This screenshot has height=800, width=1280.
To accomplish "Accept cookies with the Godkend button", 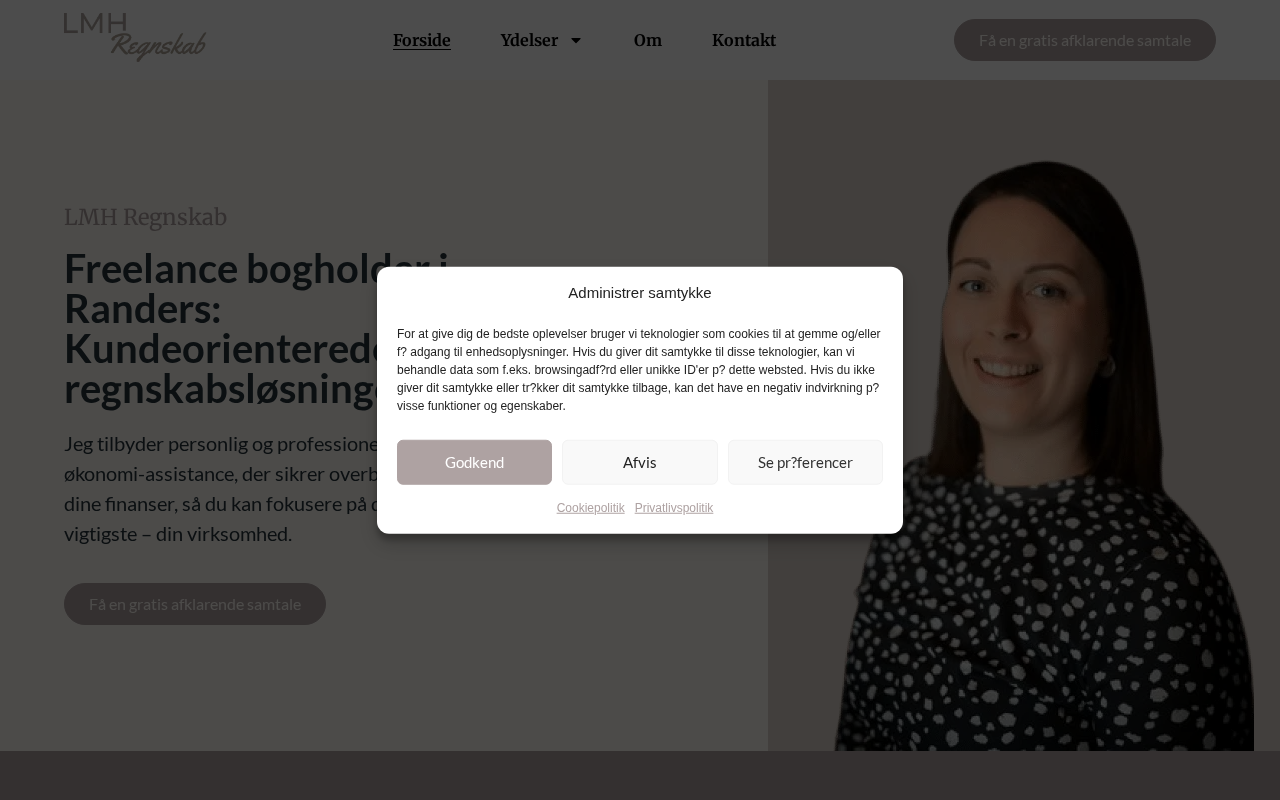I will (x=474, y=462).
